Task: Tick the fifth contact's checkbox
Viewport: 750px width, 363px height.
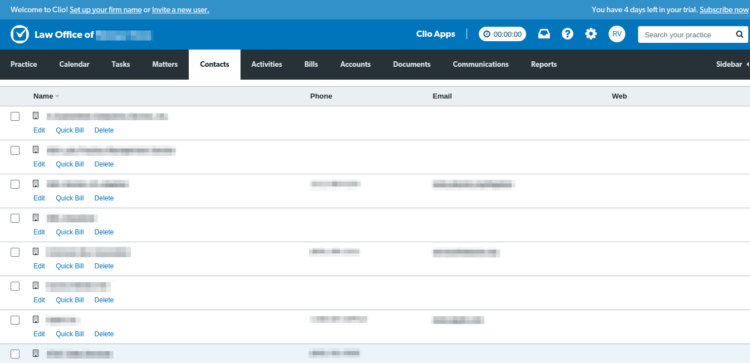Action: (15, 253)
